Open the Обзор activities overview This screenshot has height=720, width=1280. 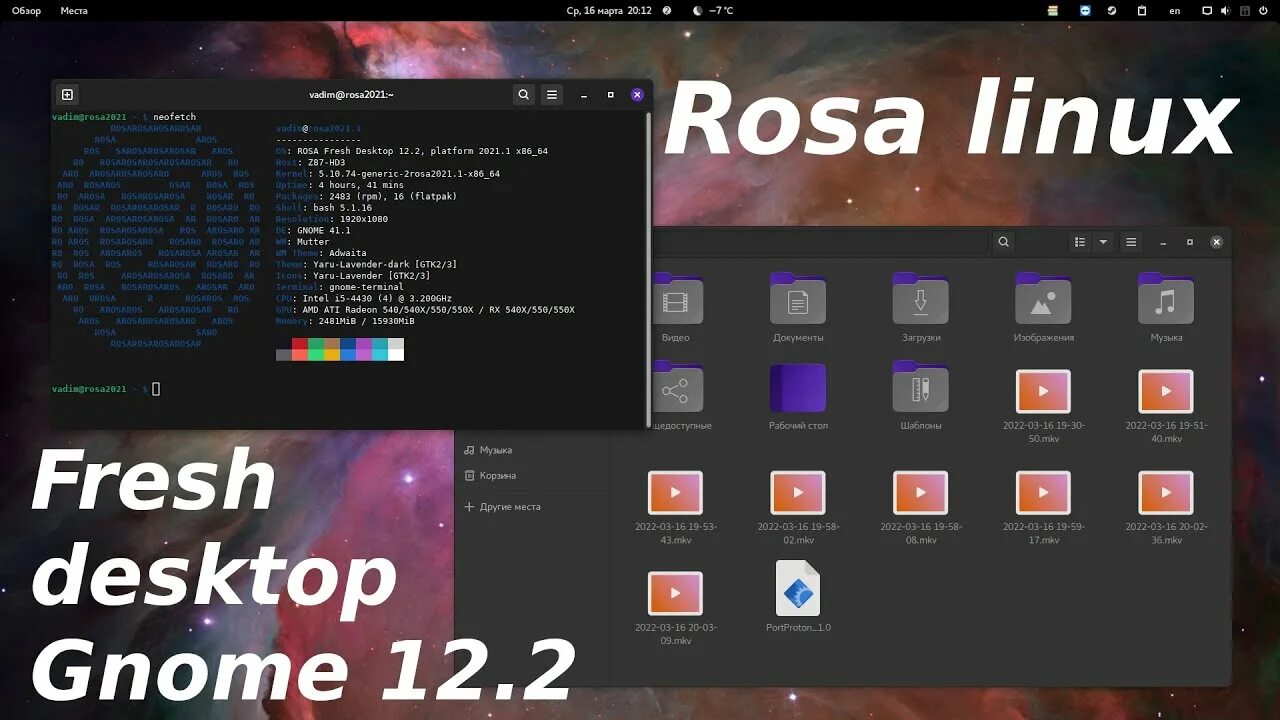pyautogui.click(x=27, y=11)
